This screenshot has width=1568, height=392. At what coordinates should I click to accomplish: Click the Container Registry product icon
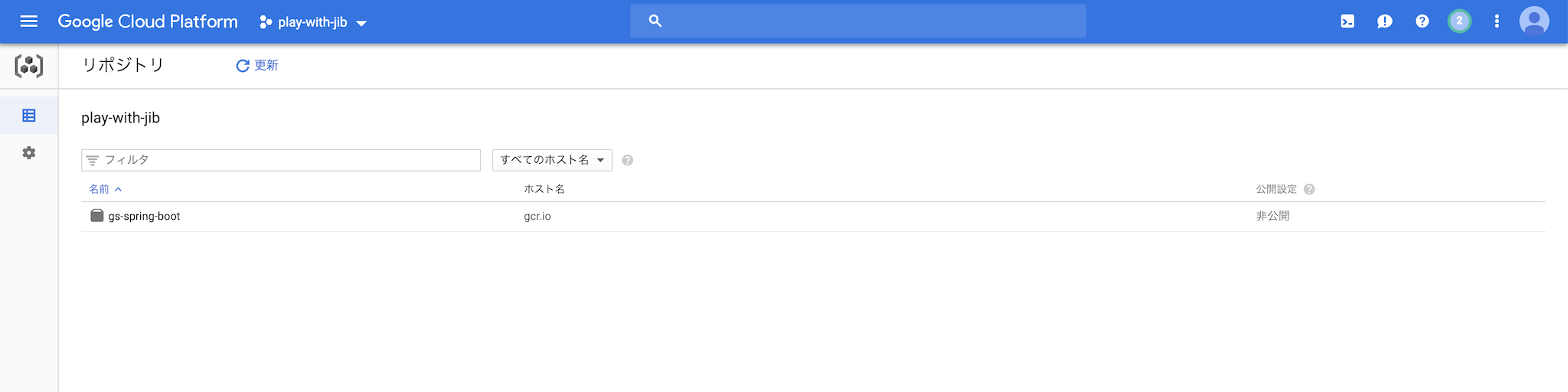click(29, 66)
